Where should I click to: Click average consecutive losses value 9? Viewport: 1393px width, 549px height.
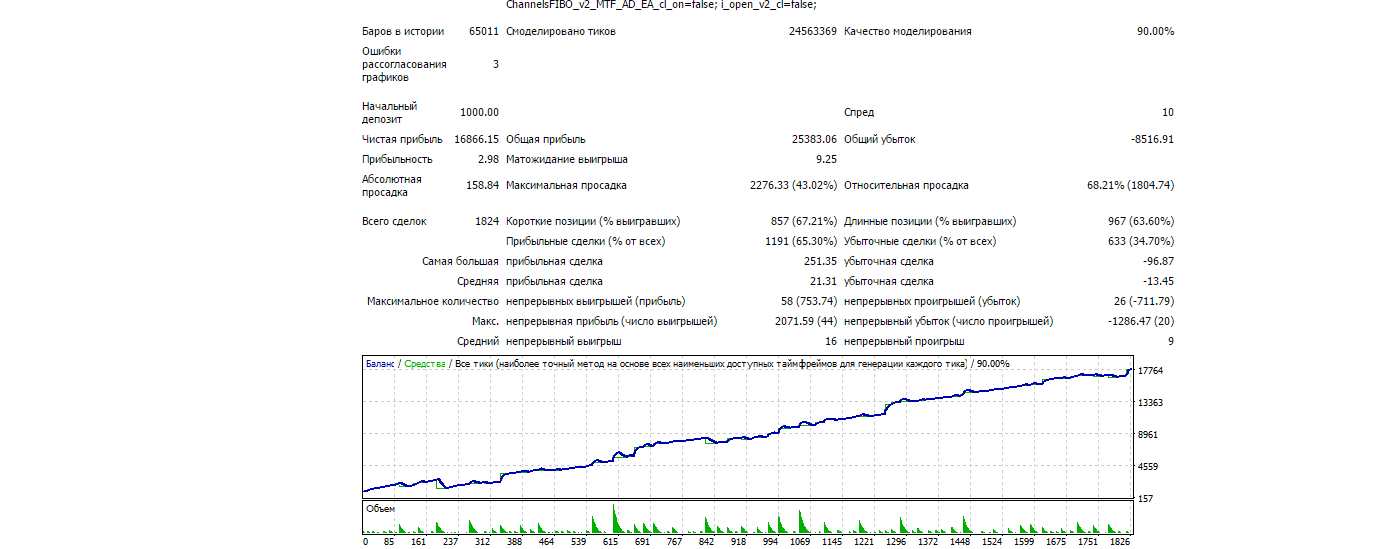pyautogui.click(x=1171, y=341)
